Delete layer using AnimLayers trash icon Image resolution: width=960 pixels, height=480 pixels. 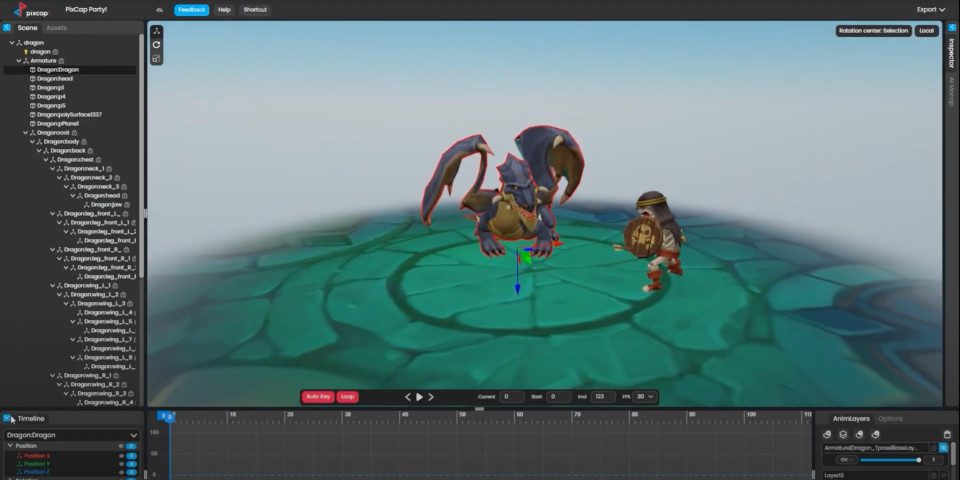tap(946, 434)
